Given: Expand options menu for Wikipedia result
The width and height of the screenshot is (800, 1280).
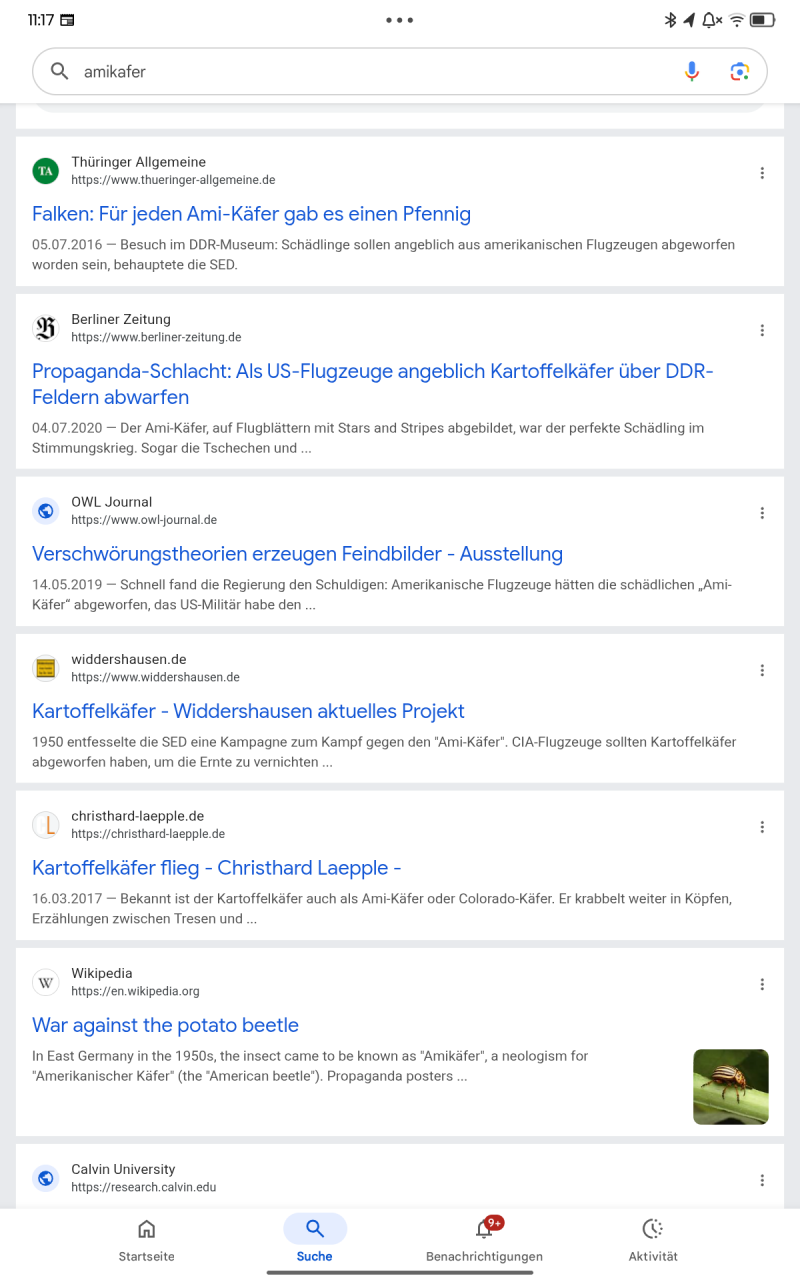Looking at the screenshot, I should 762,984.
